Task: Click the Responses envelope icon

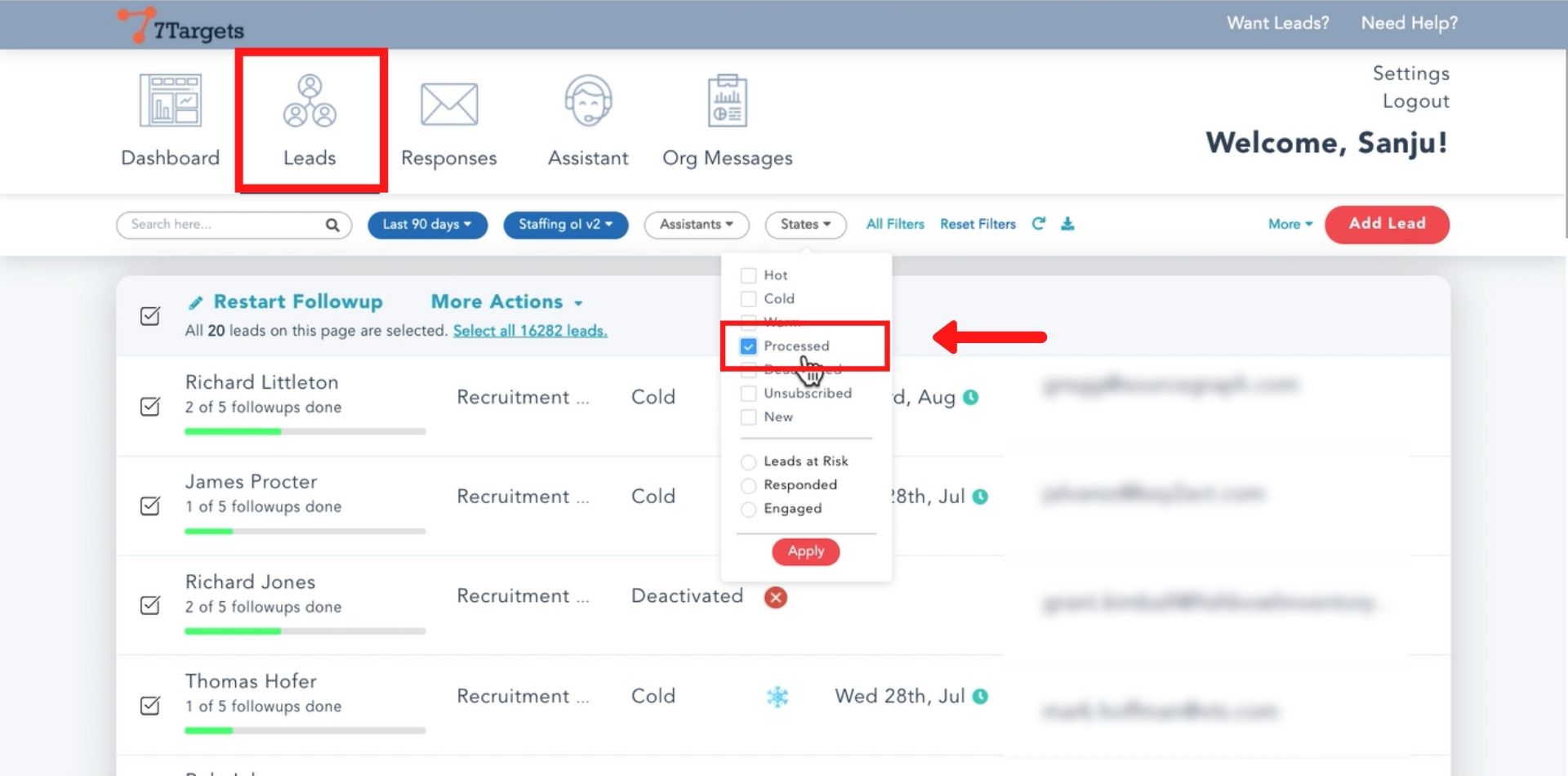Action: (448, 105)
